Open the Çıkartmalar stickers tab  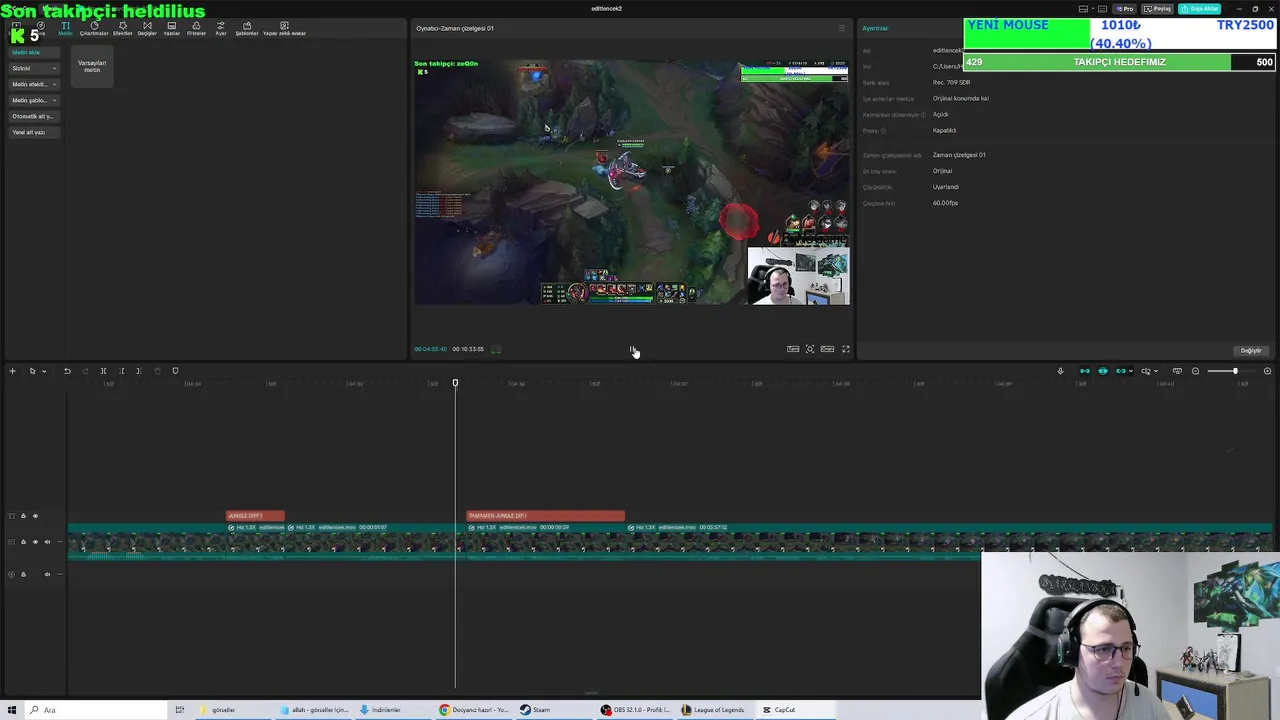(x=94, y=28)
